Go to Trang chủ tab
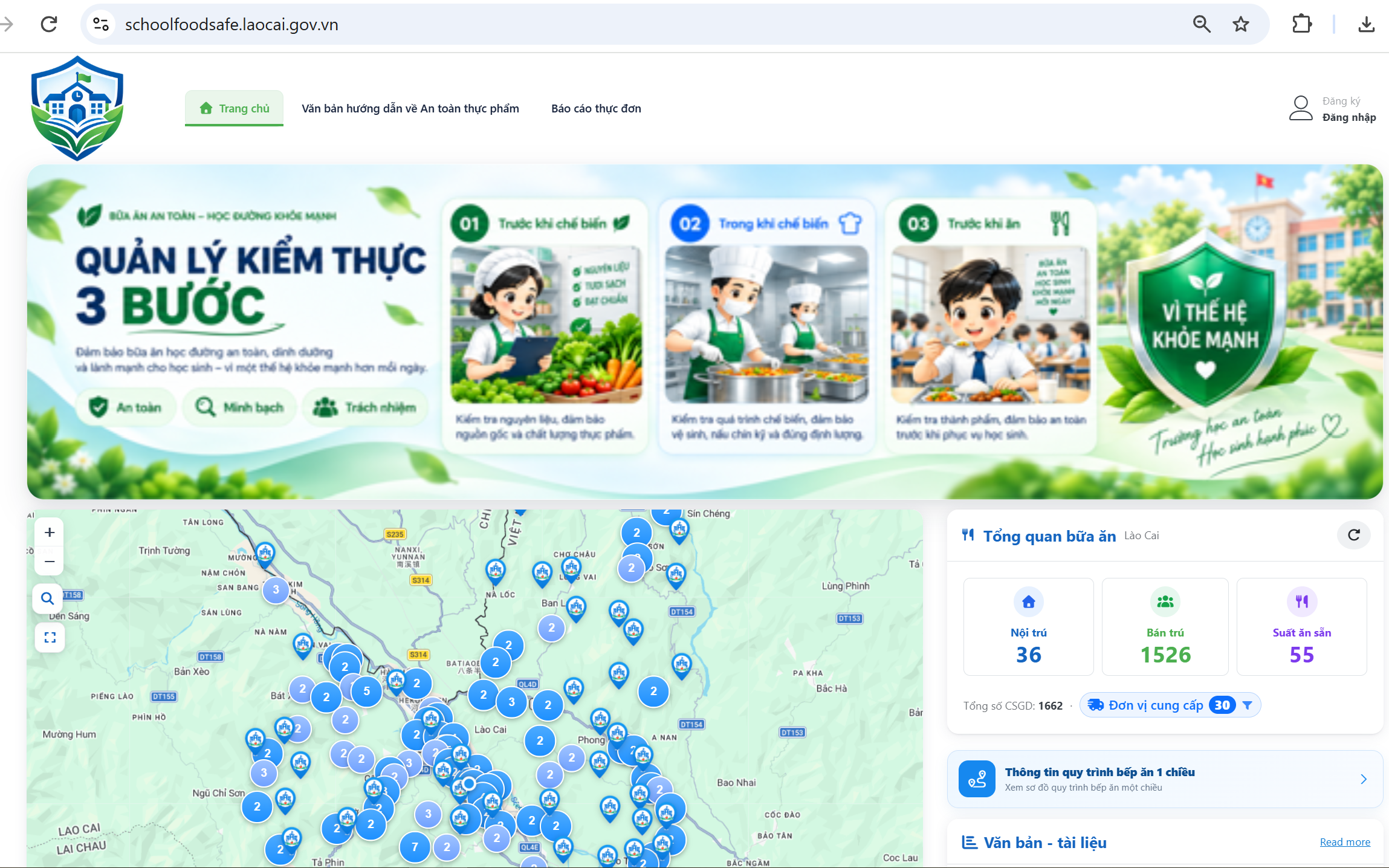The width and height of the screenshot is (1389, 868). [x=235, y=108]
